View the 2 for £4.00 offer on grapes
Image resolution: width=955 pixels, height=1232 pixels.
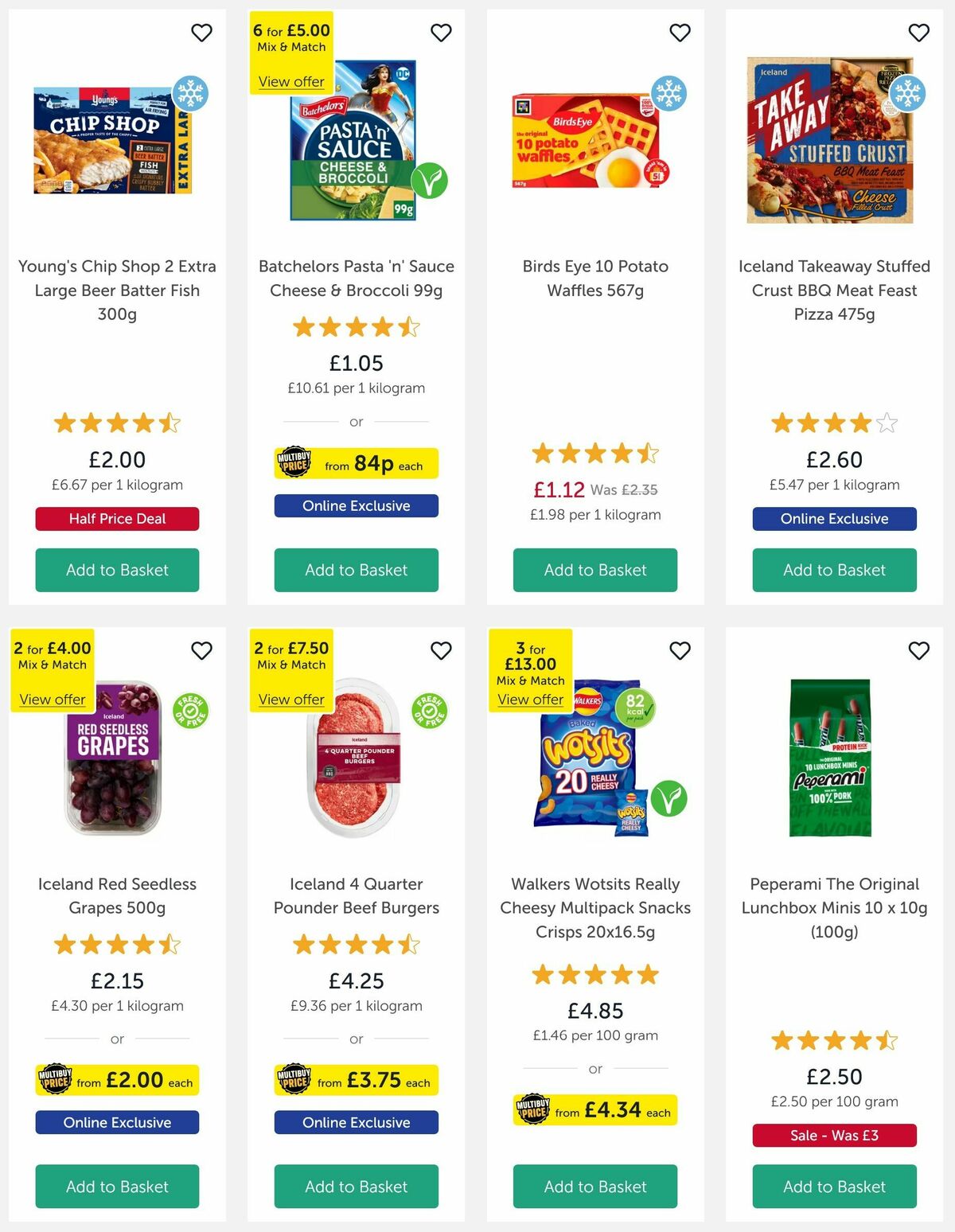pos(52,700)
